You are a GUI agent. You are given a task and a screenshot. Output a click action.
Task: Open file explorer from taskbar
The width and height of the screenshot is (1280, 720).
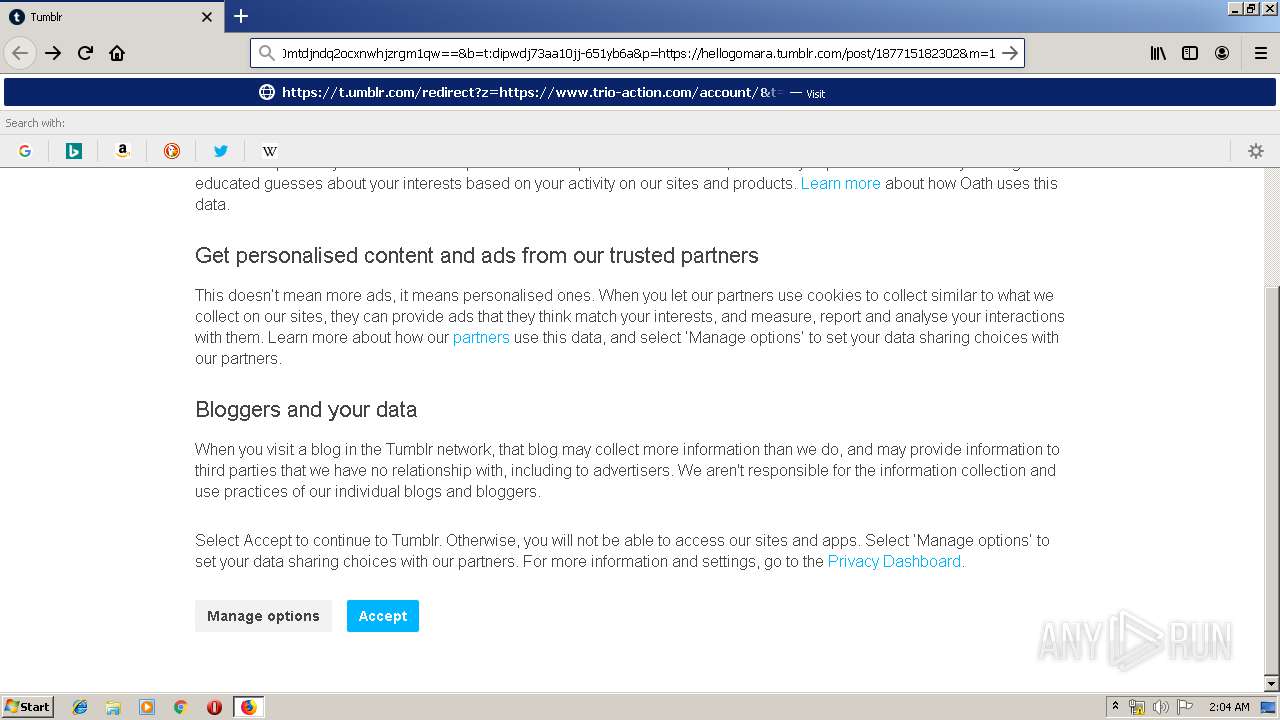click(x=113, y=707)
